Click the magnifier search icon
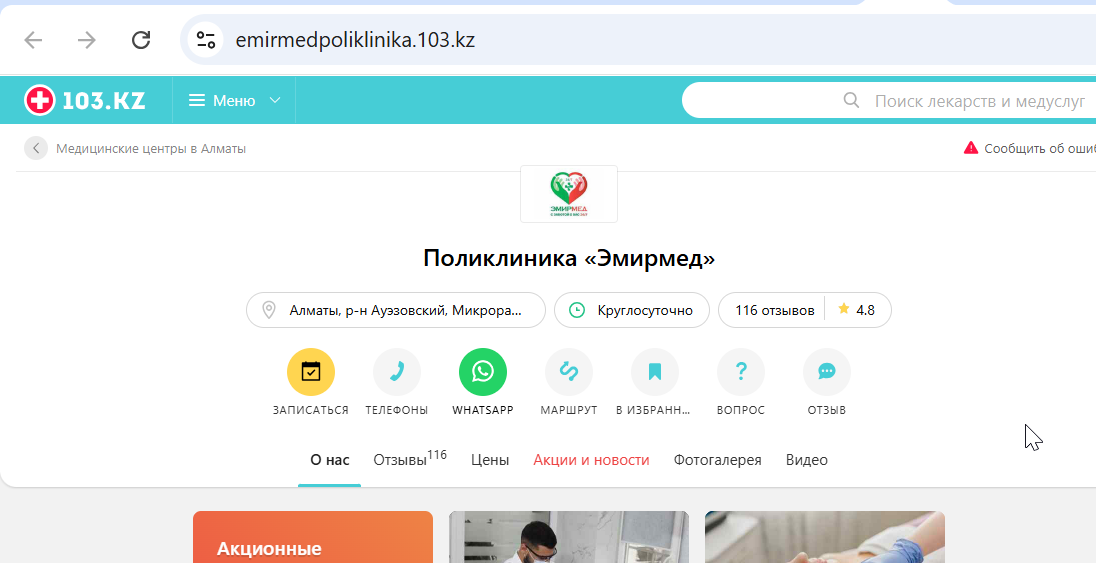The image size is (1096, 563). pyautogui.click(x=851, y=101)
